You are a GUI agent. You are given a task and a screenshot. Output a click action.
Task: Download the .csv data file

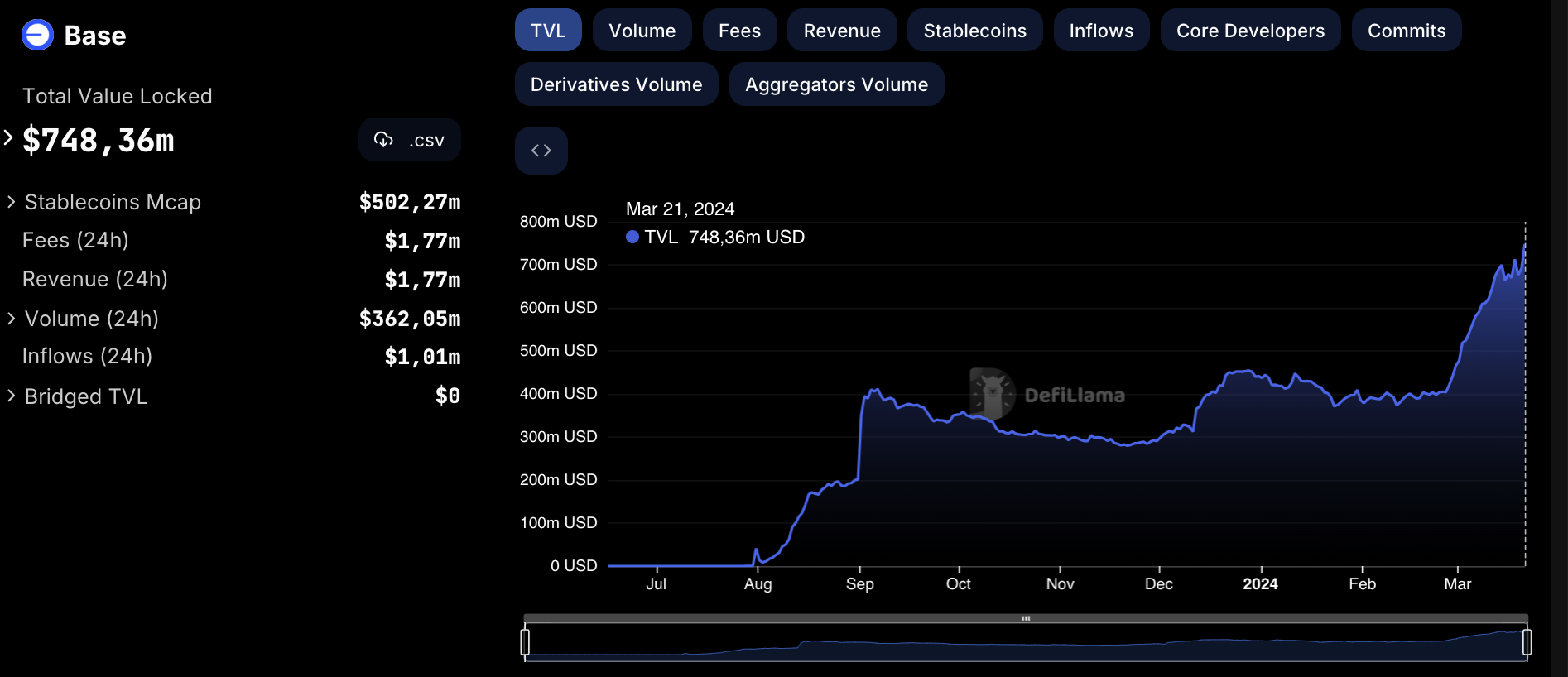[410, 139]
